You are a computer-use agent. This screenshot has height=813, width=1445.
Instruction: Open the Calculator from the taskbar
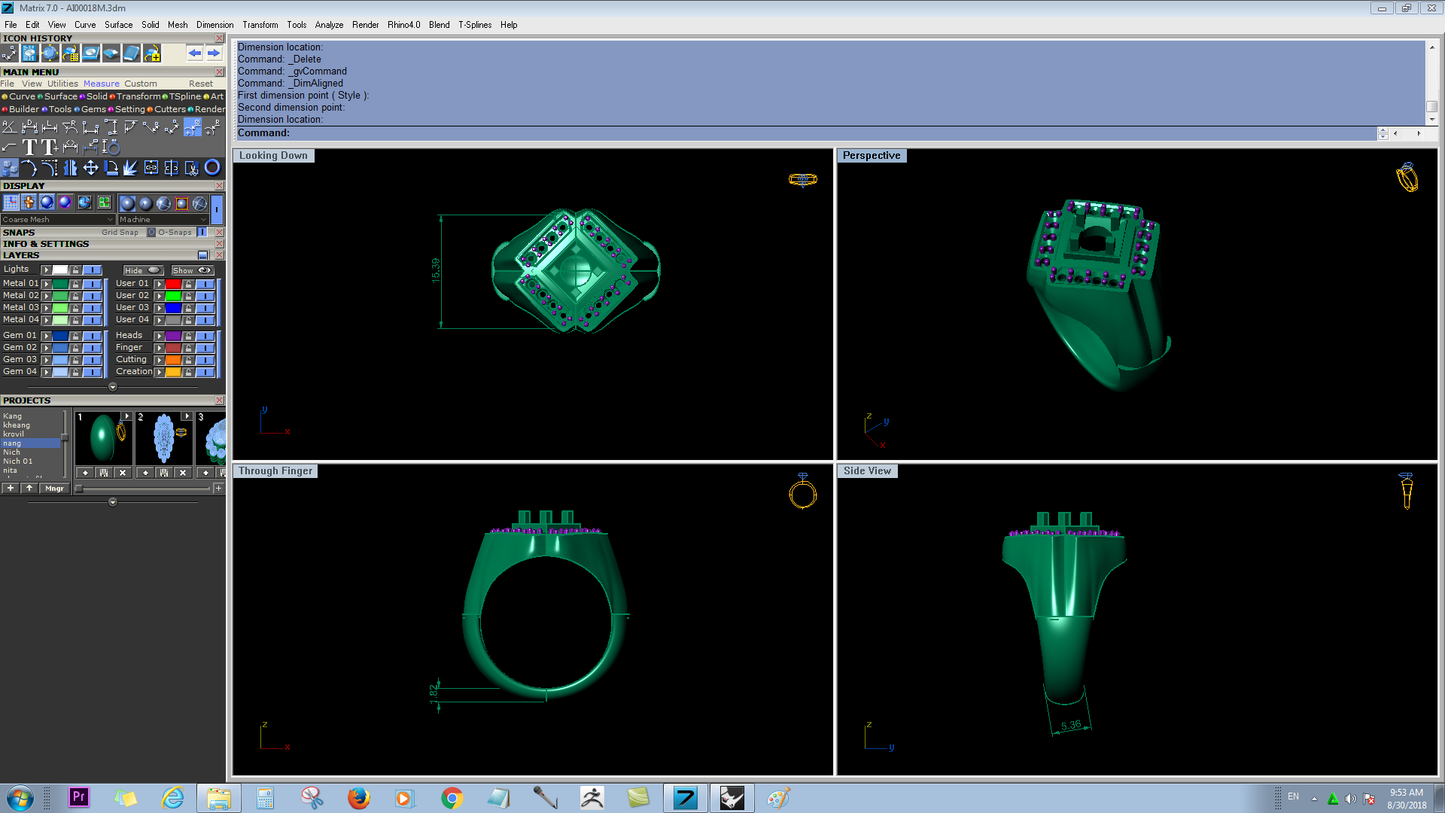coord(265,798)
